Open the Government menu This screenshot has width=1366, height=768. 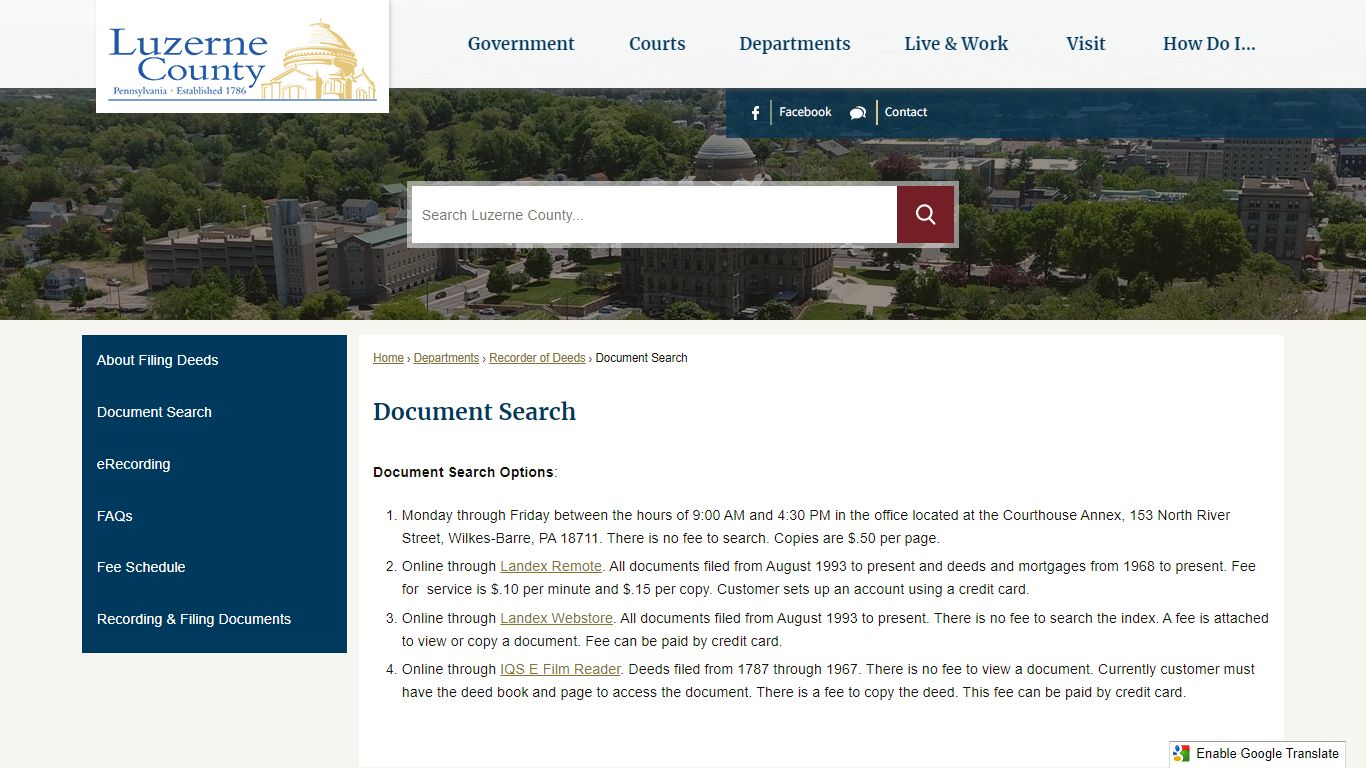point(521,44)
